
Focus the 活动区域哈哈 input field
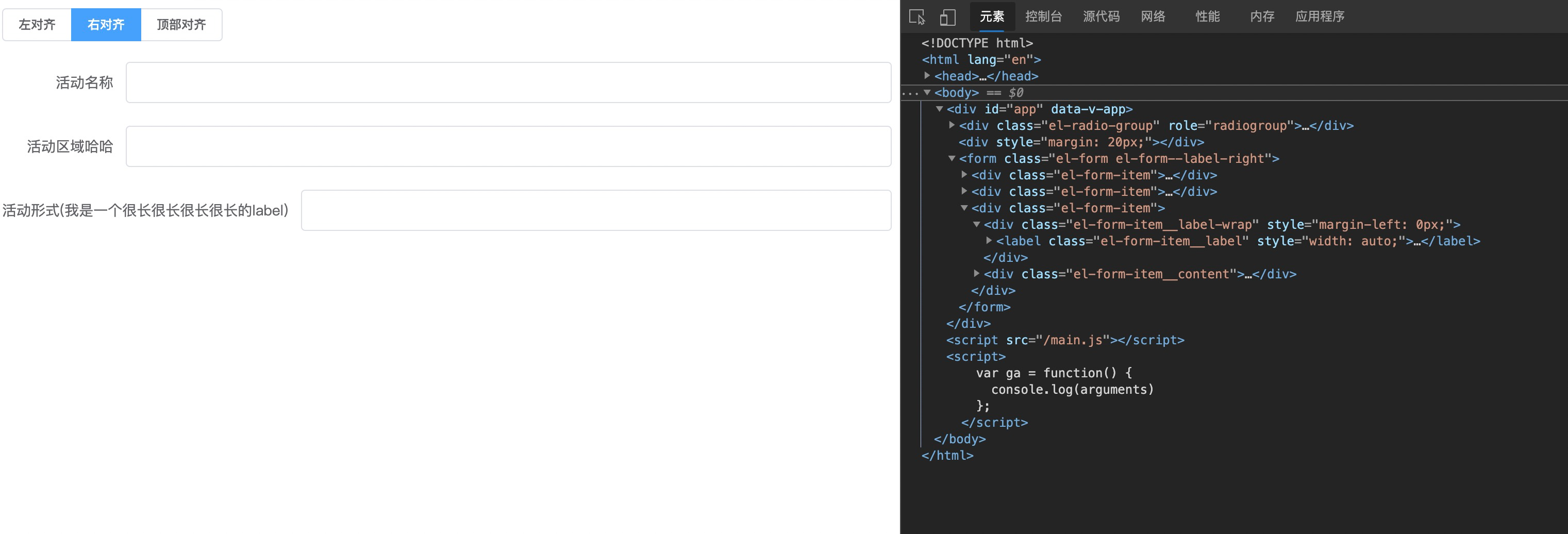509,147
